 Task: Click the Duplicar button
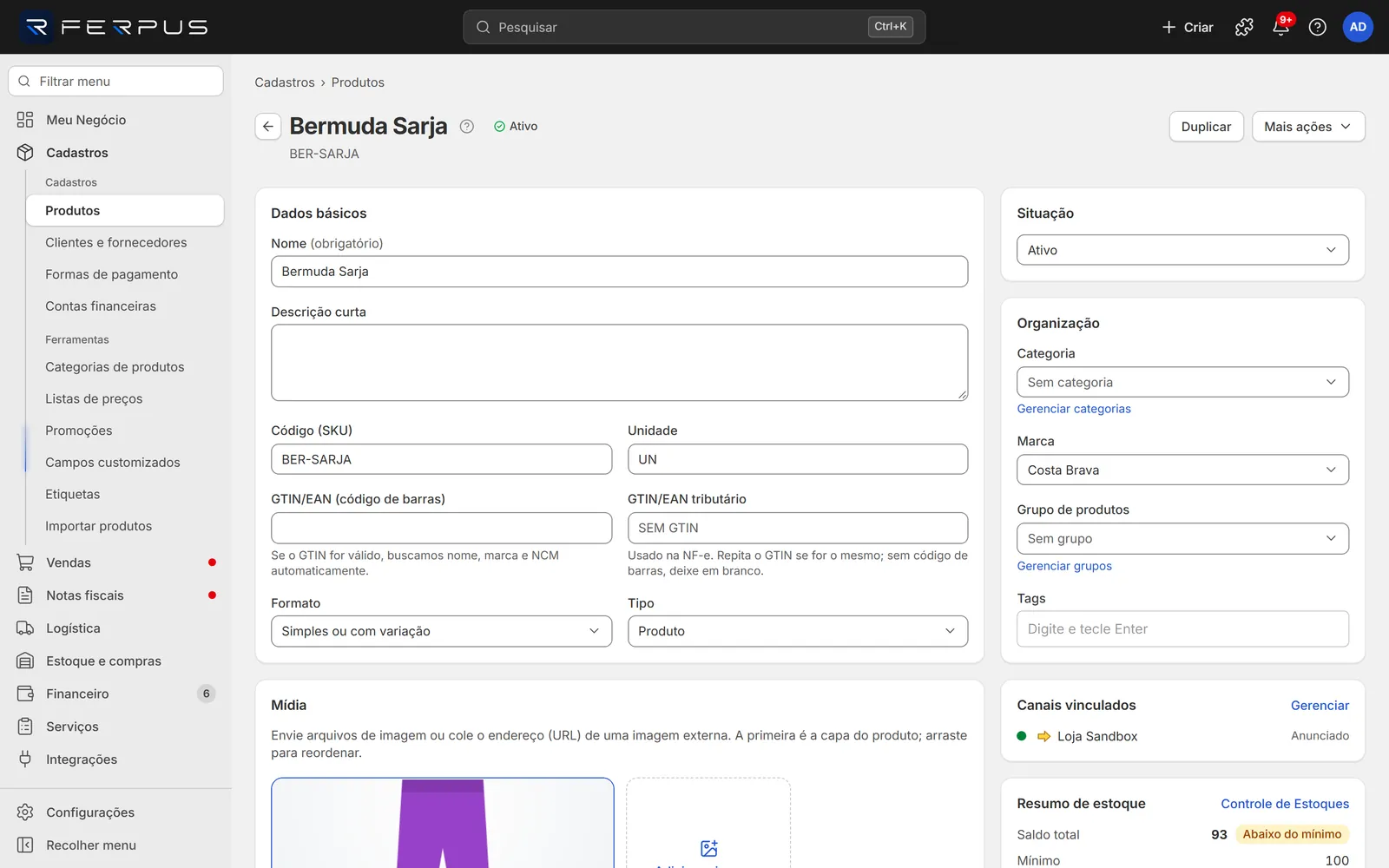coord(1206,127)
